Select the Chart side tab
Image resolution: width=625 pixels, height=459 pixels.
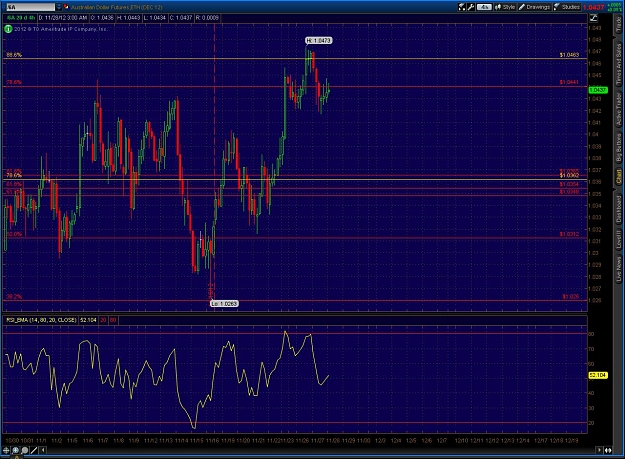pos(618,176)
